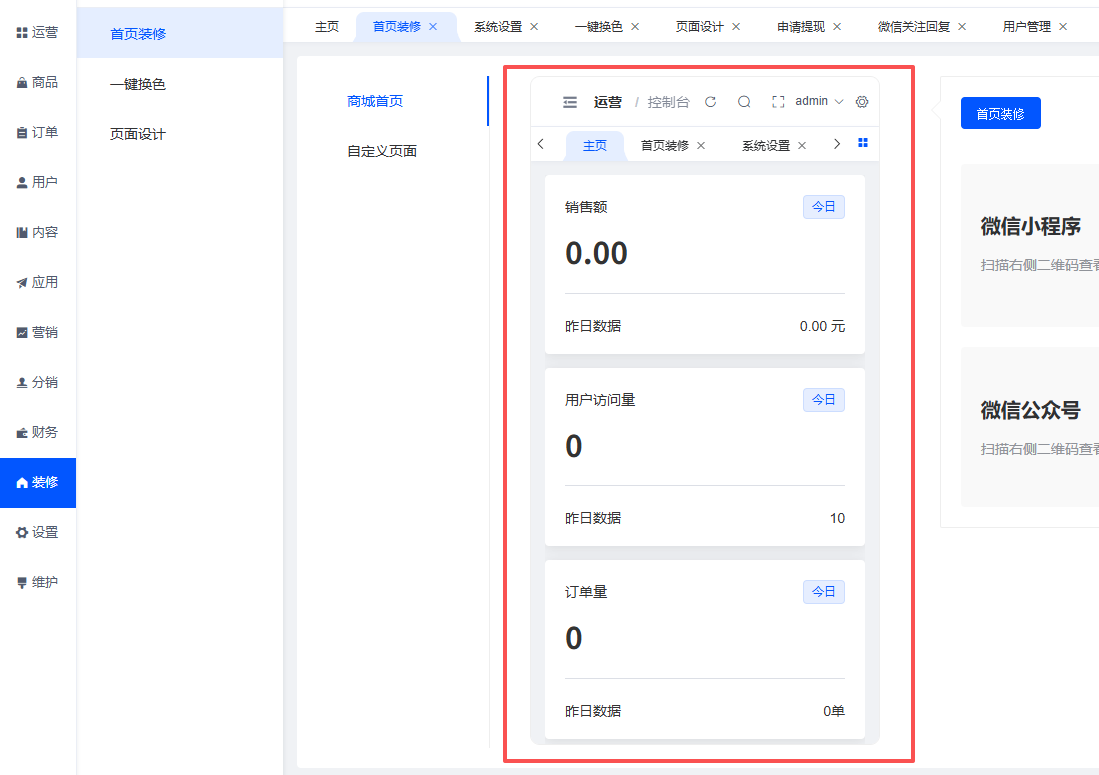Open 页面设计 in the submenu
The image size is (1099, 775).
138,135
